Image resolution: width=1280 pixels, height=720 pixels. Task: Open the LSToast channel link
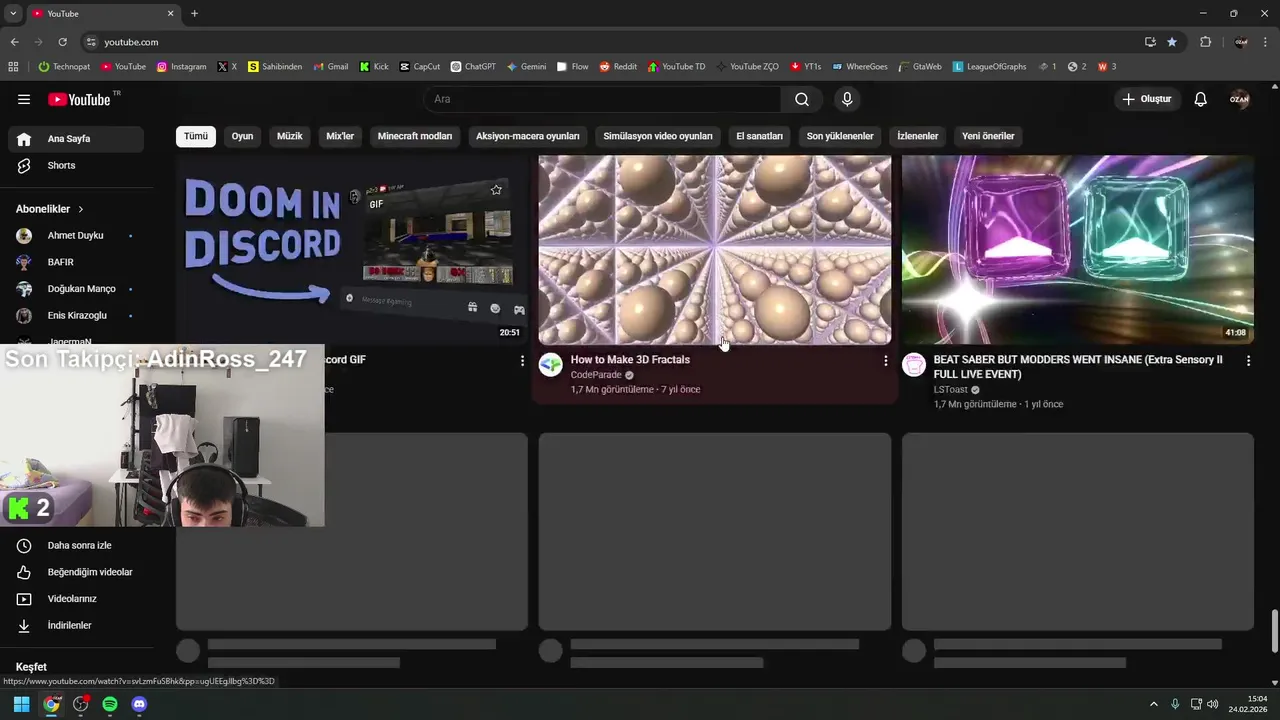pyautogui.click(x=951, y=390)
